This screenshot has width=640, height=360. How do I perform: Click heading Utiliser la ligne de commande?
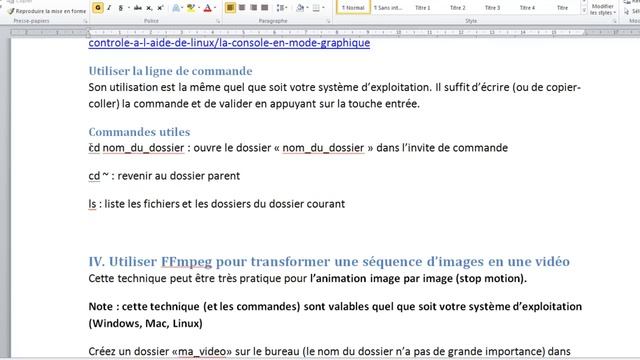click(170, 71)
